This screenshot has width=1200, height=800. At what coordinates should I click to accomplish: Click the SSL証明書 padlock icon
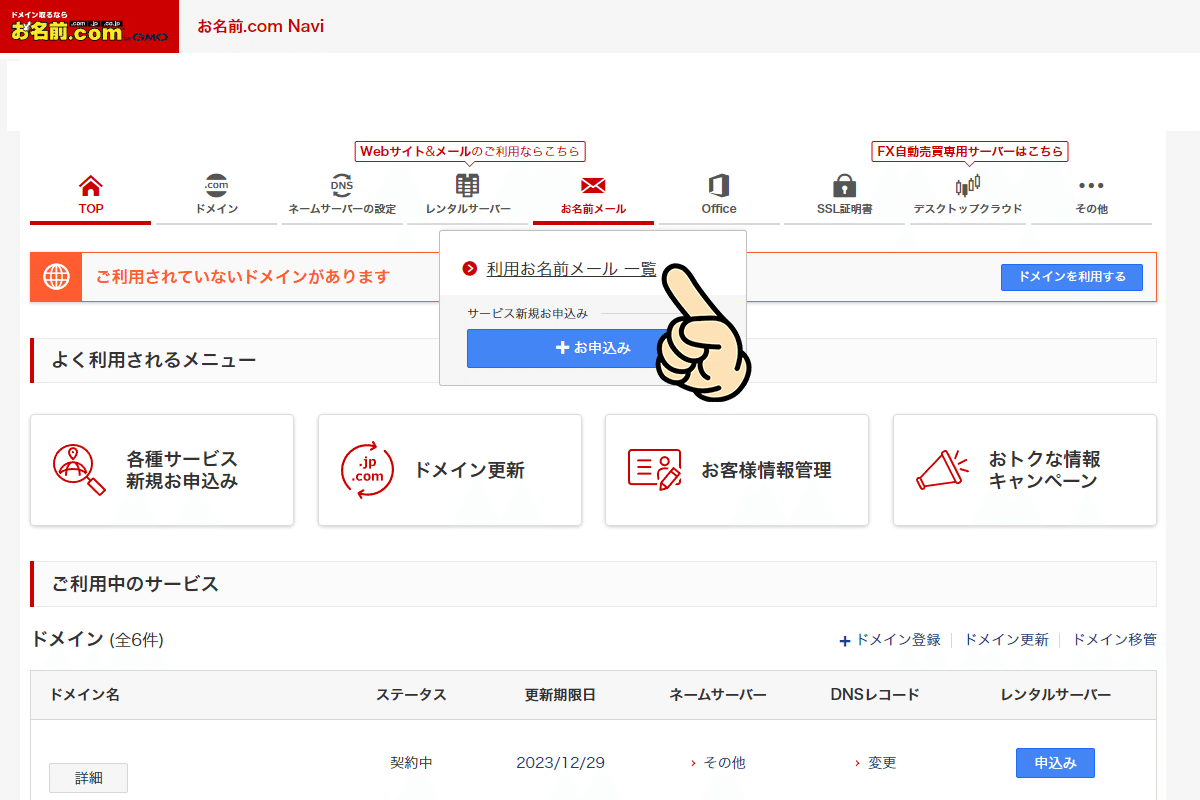click(843, 186)
